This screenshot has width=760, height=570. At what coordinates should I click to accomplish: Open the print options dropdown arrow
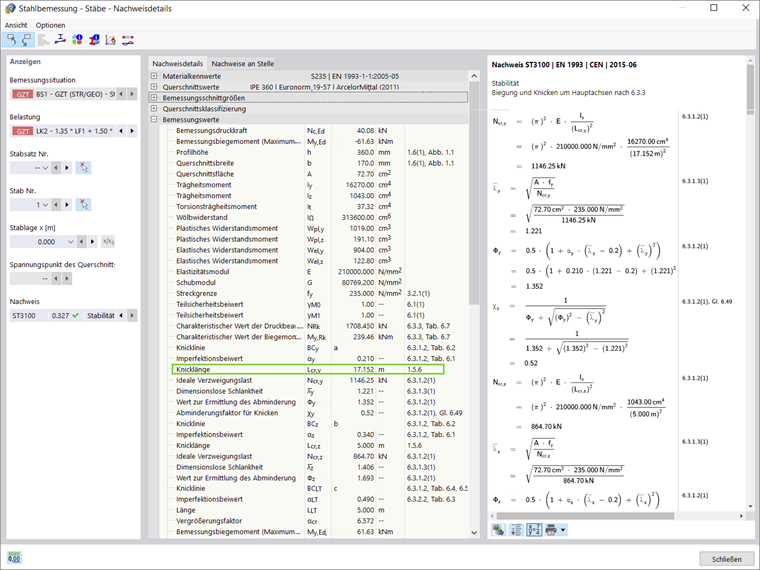(563, 530)
